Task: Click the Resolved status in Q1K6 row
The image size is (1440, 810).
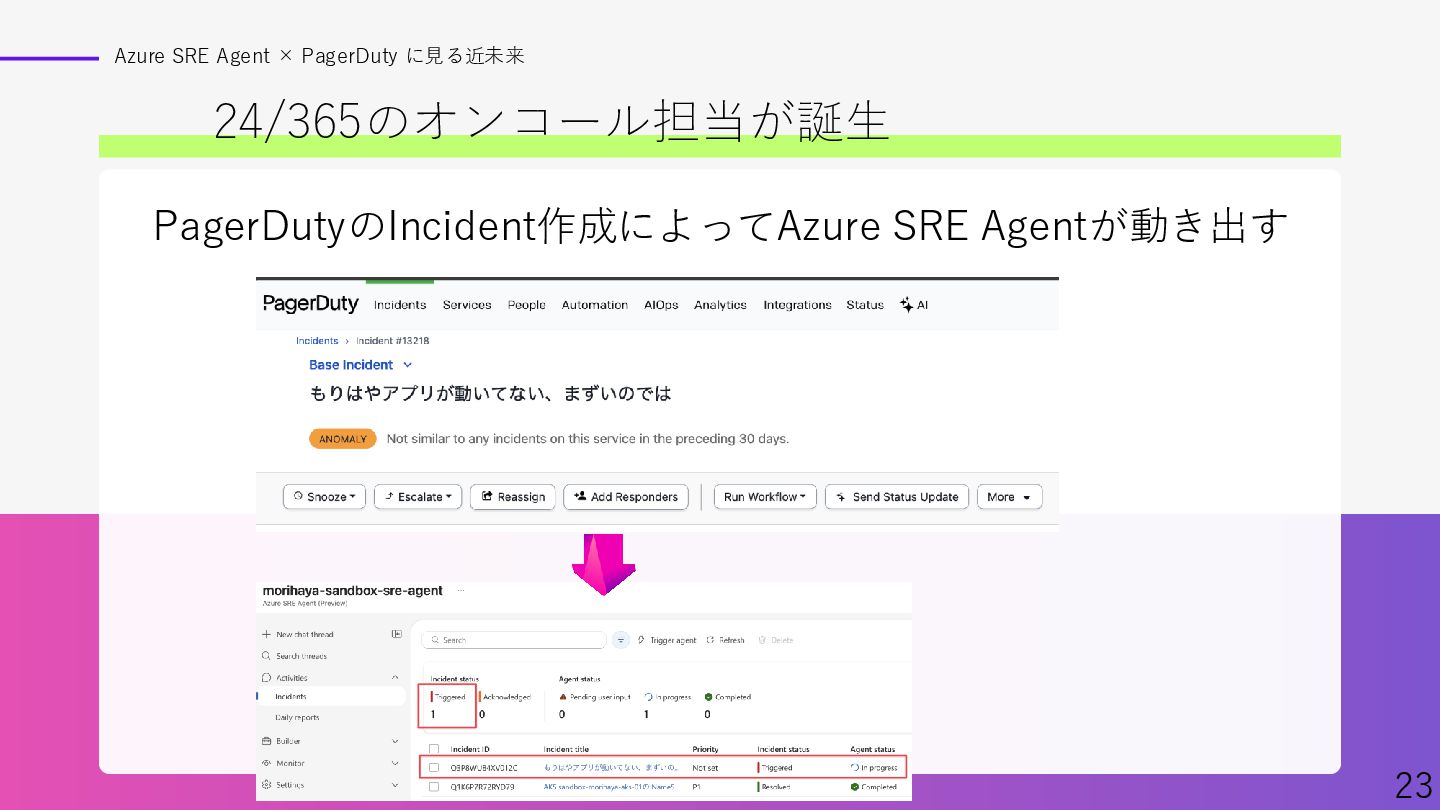Action: (774, 787)
